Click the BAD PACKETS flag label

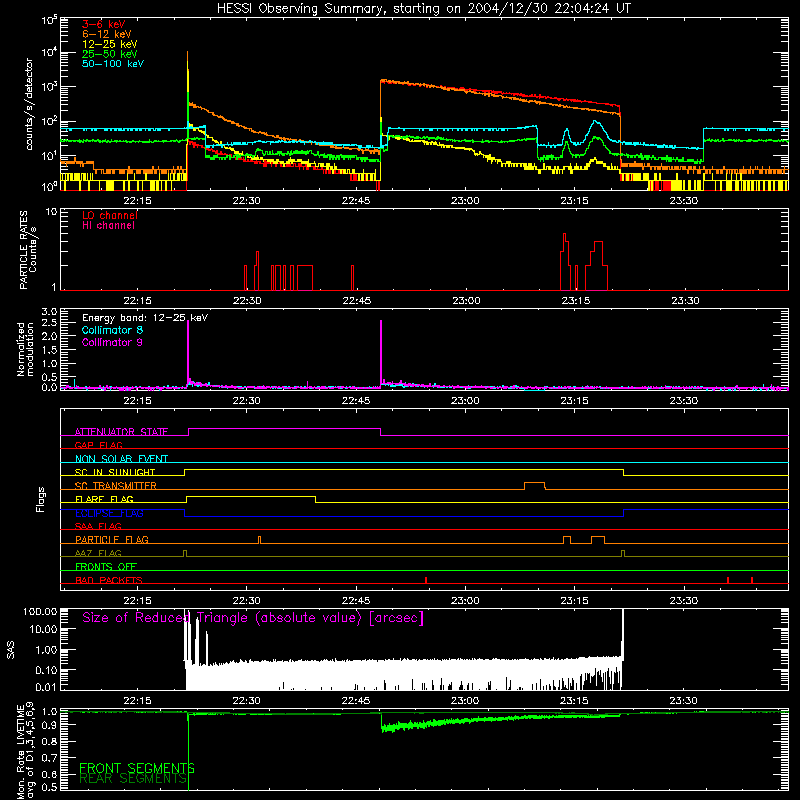pyautogui.click(x=109, y=580)
